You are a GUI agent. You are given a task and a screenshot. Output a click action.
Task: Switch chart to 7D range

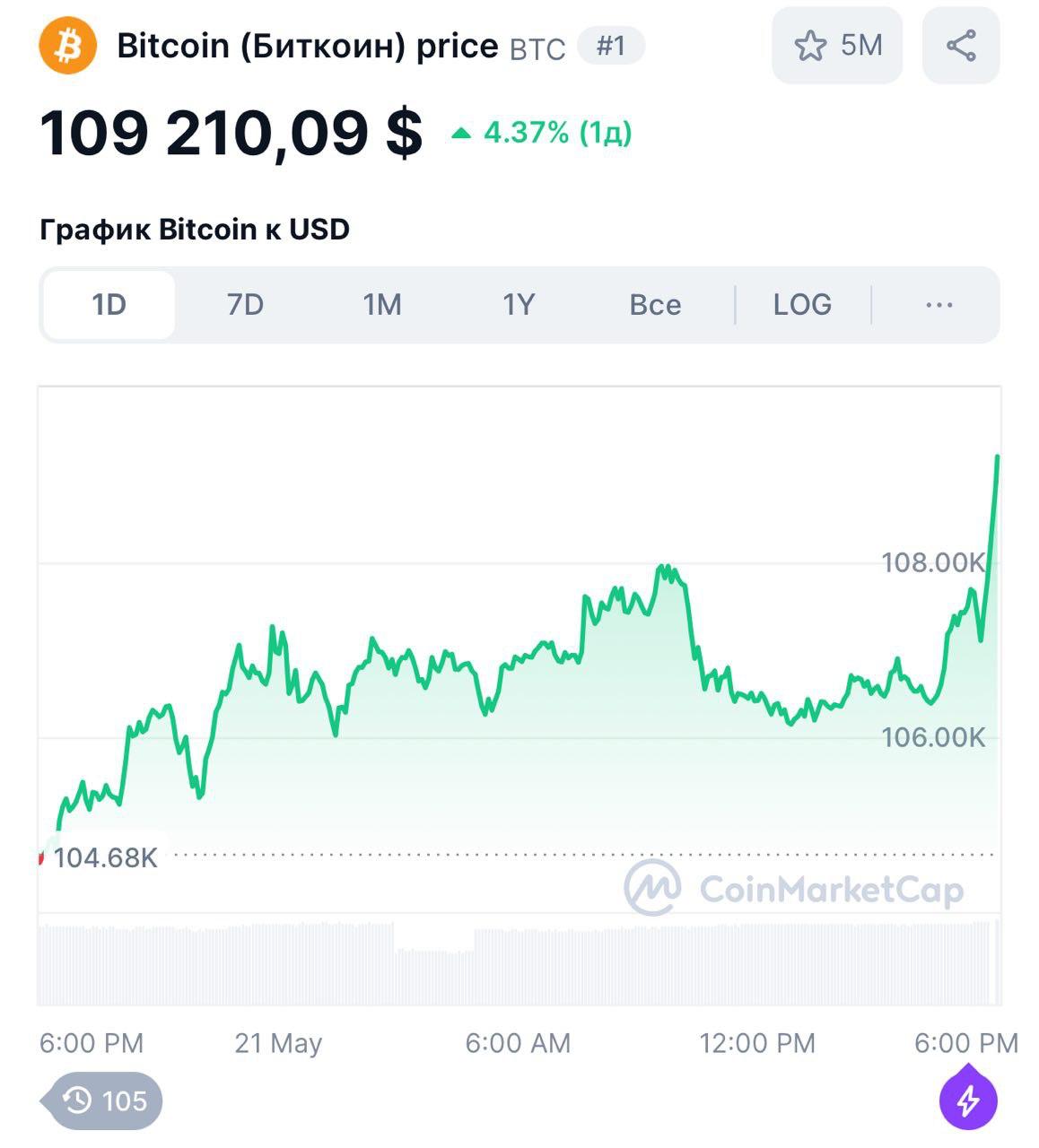245,305
